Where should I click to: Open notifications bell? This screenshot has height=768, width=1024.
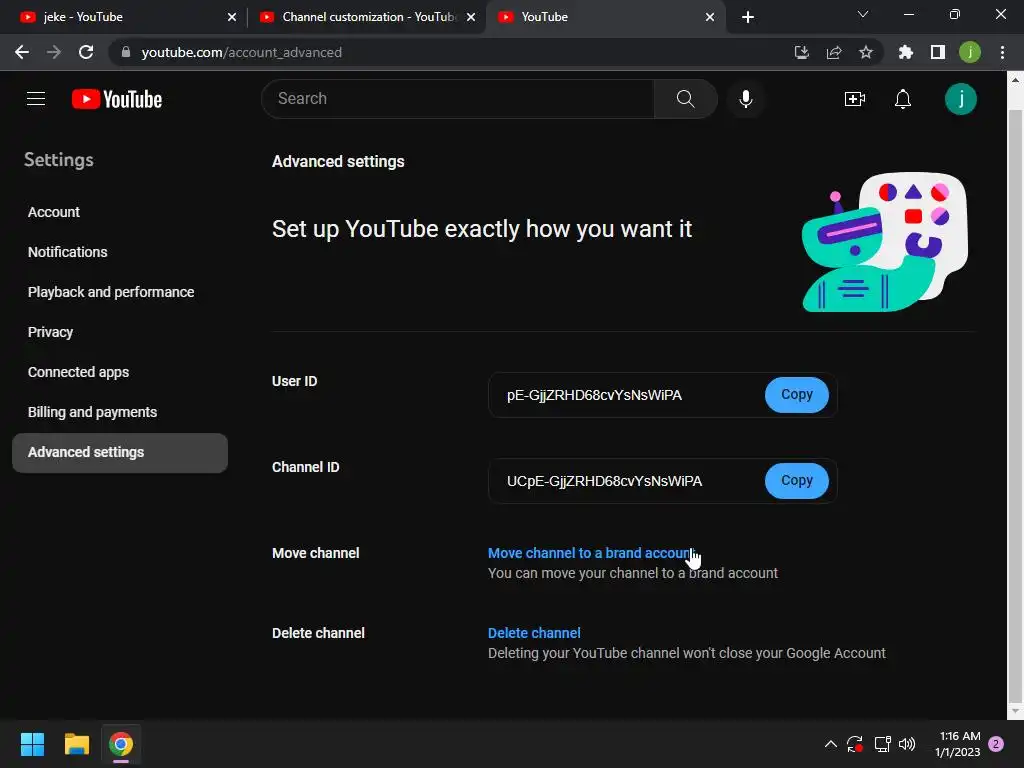[x=903, y=99]
